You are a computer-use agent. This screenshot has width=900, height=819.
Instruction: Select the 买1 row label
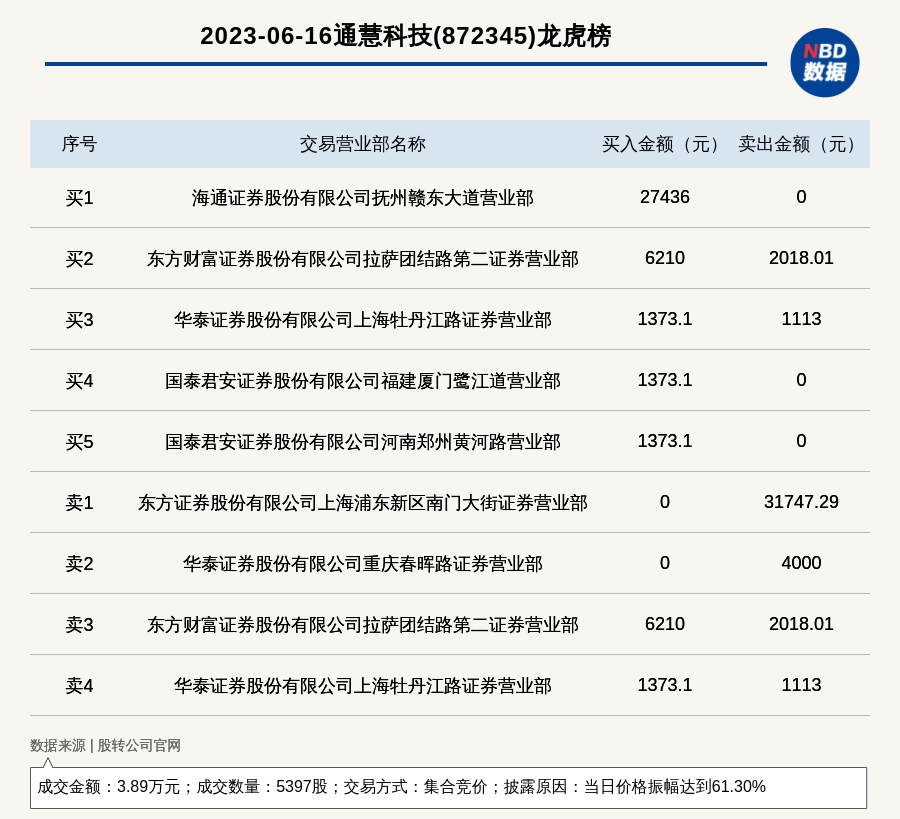(x=79, y=198)
